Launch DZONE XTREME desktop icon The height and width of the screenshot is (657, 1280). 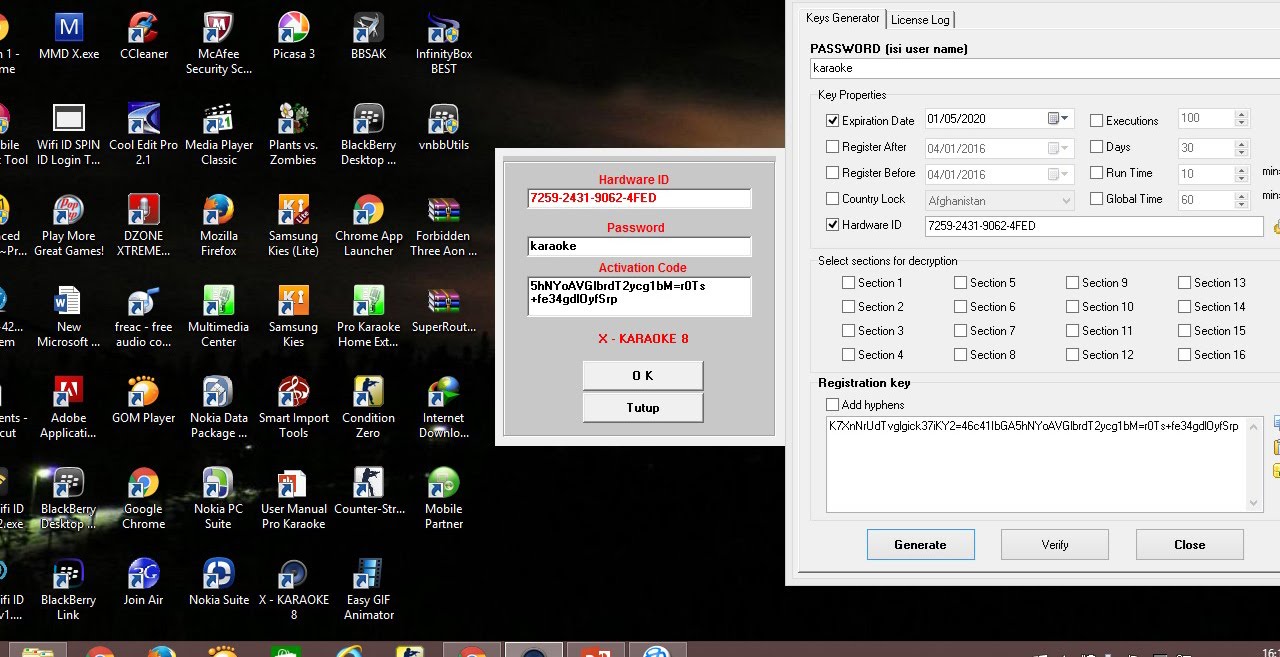[144, 225]
